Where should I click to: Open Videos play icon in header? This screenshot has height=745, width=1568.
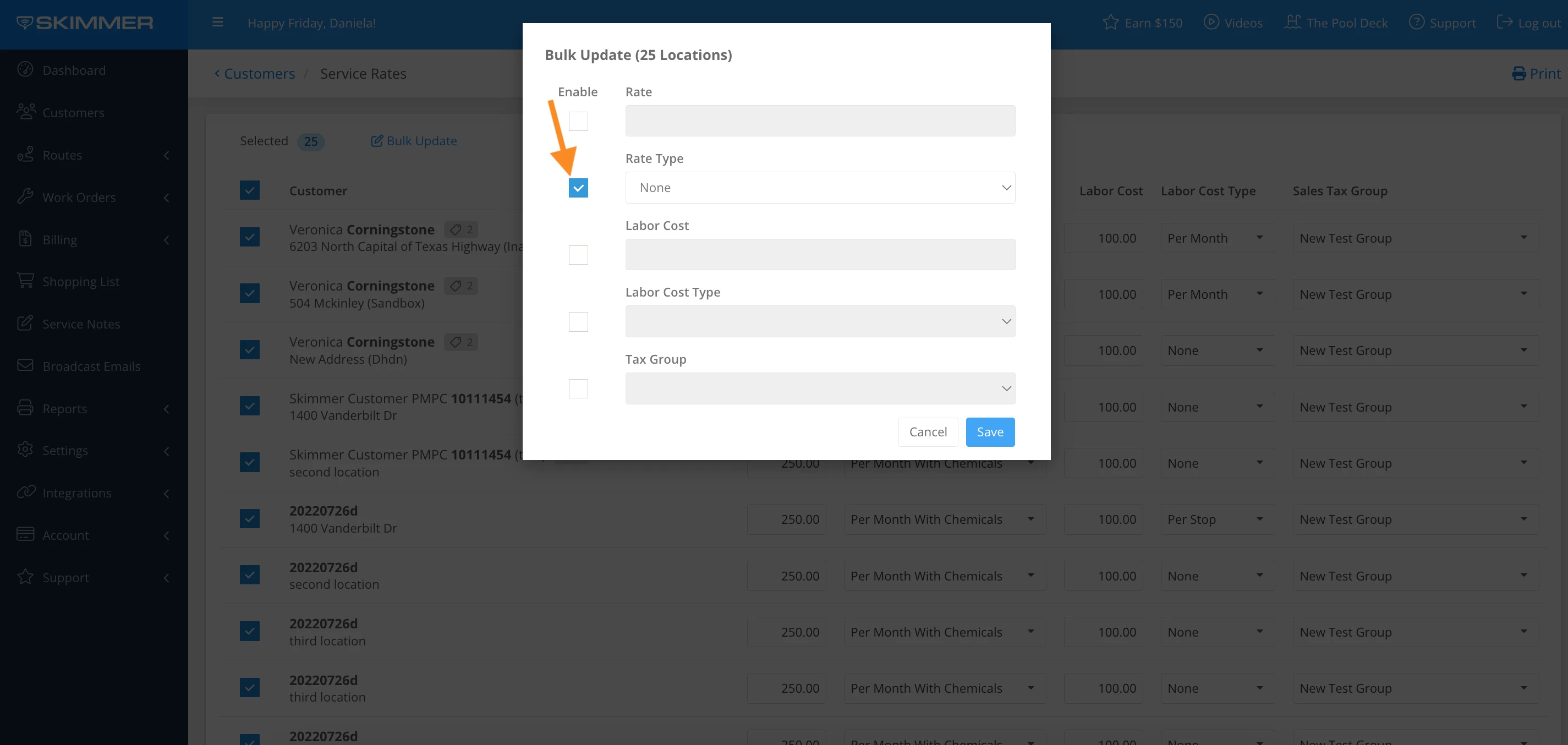coord(1211,23)
